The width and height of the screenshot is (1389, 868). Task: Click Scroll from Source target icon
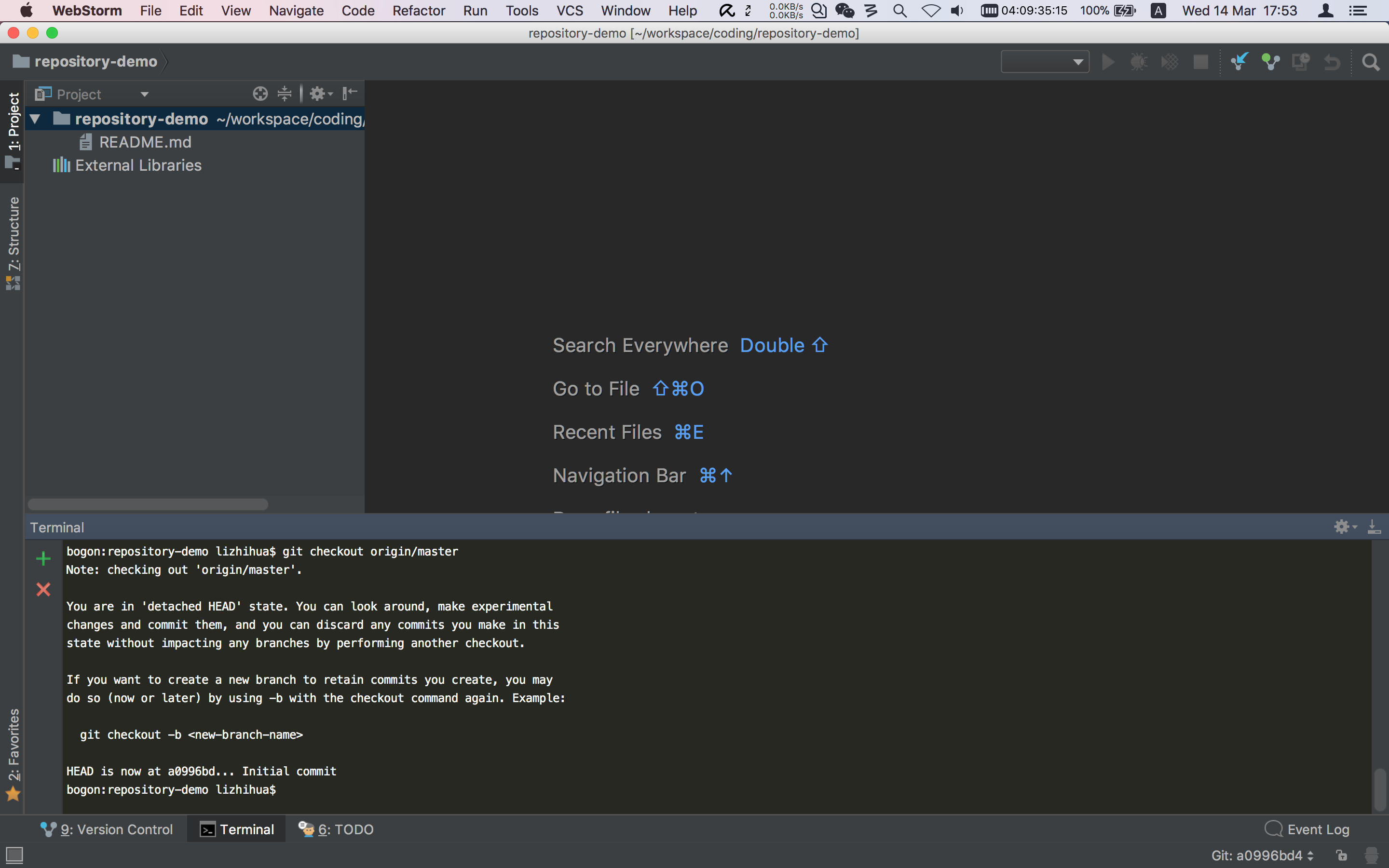(260, 94)
